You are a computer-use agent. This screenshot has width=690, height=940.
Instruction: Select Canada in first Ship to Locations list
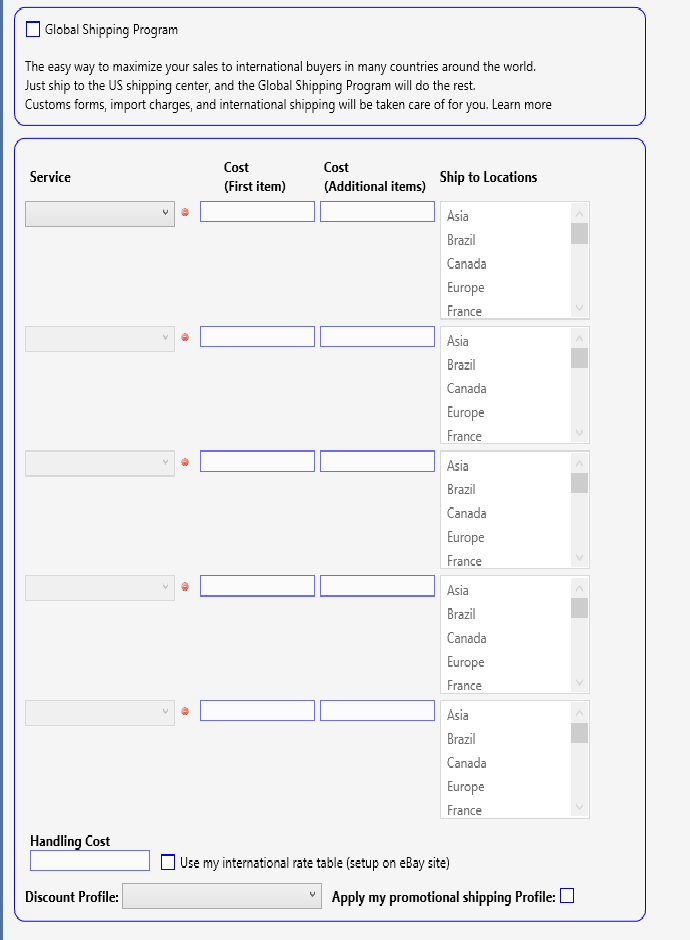click(466, 264)
